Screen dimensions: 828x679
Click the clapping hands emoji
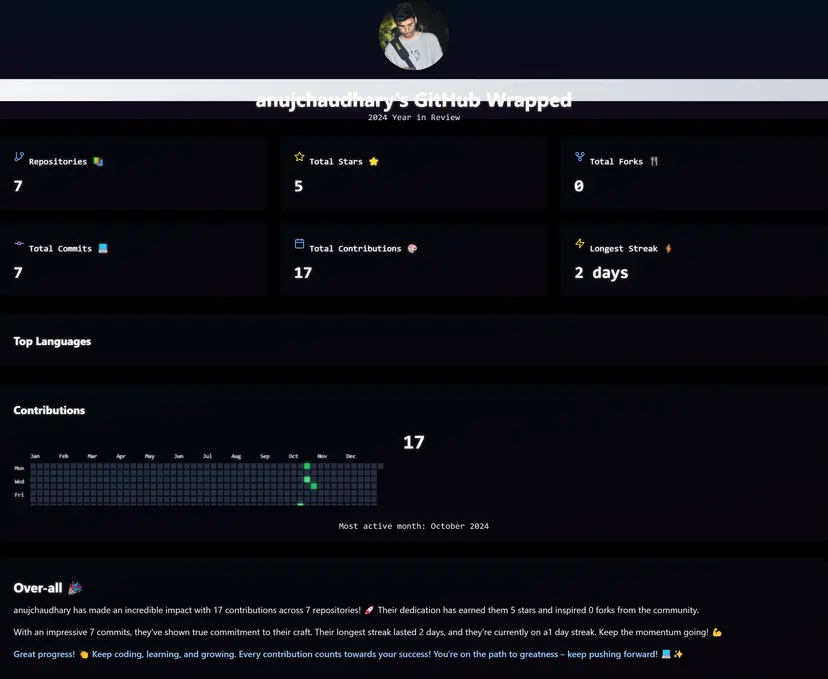point(83,655)
